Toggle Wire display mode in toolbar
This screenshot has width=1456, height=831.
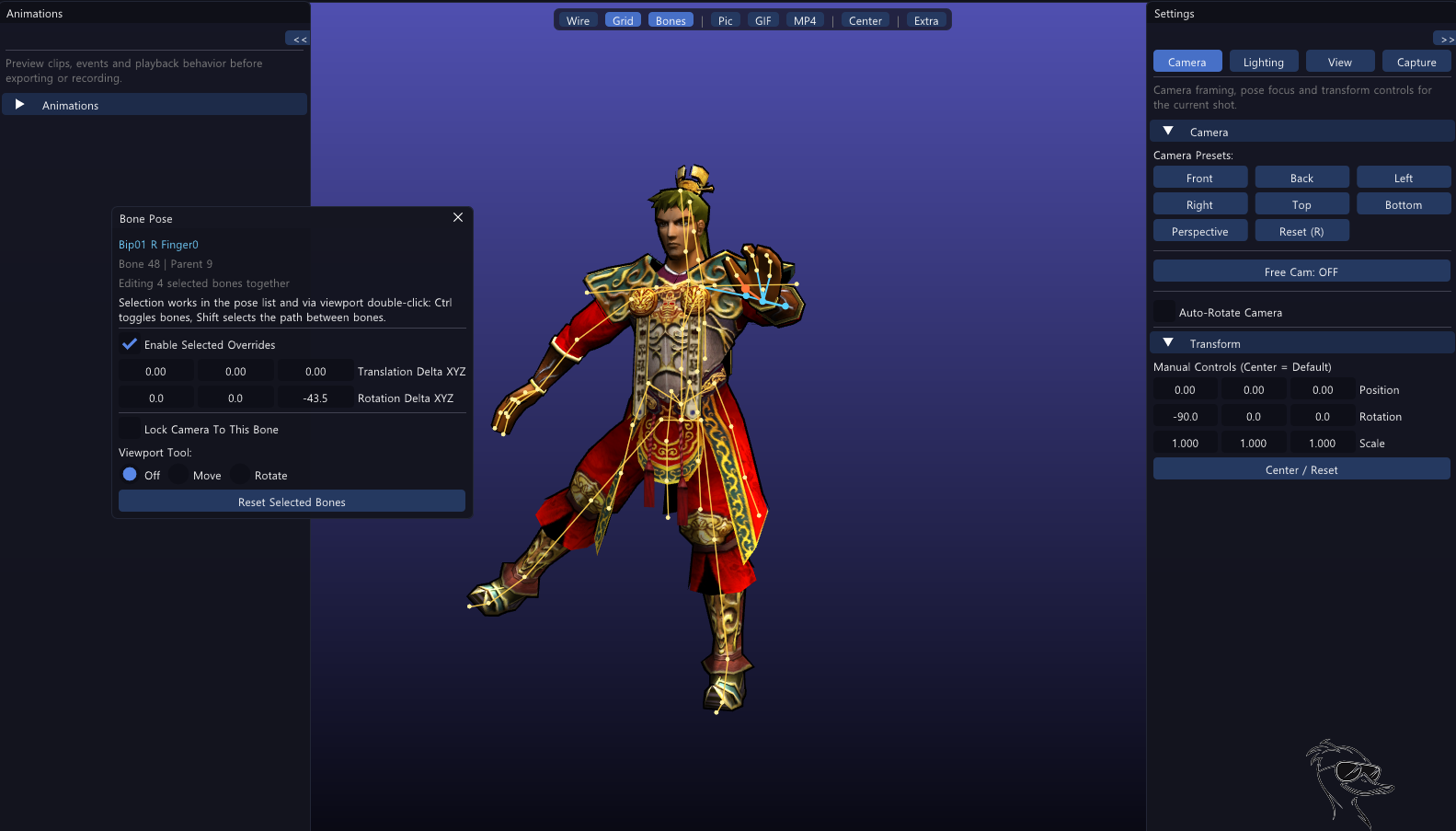point(579,20)
